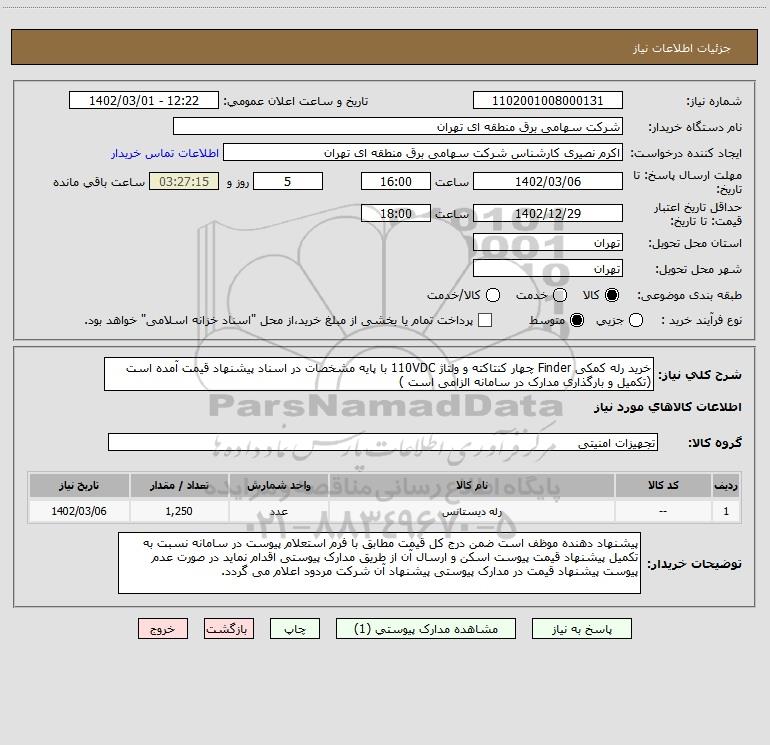Viewport: 770px width, 745px height.
Task: Click the شماره نیاز field 1102001008000131
Action: coord(548,101)
